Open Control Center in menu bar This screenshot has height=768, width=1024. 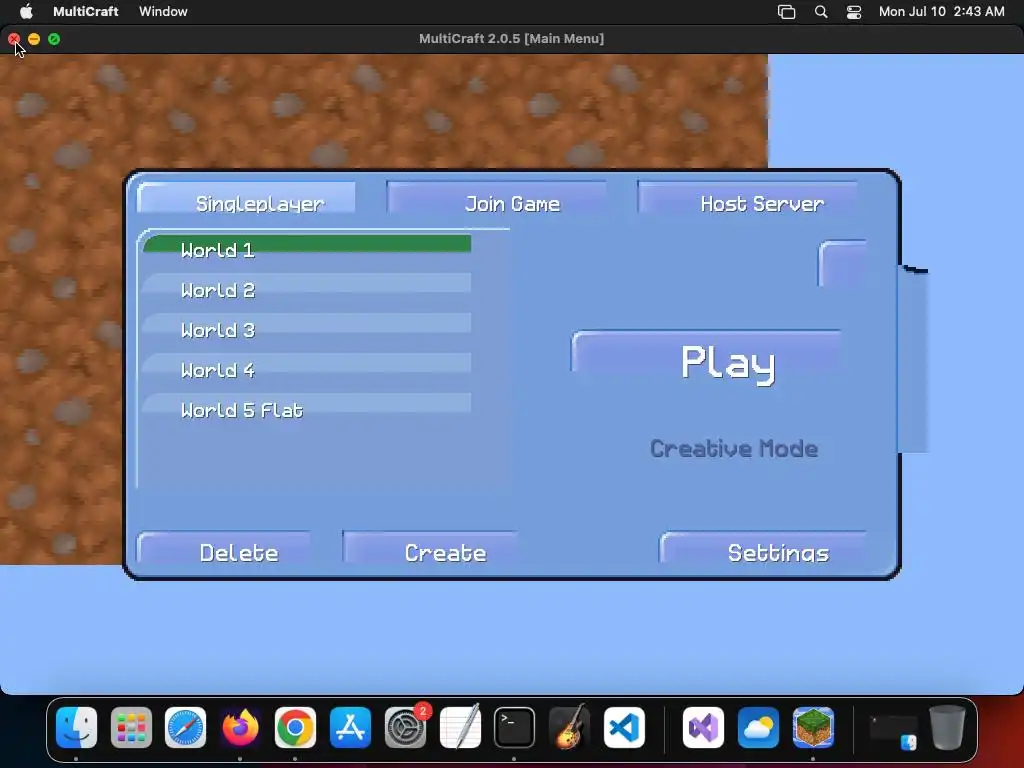(x=854, y=12)
